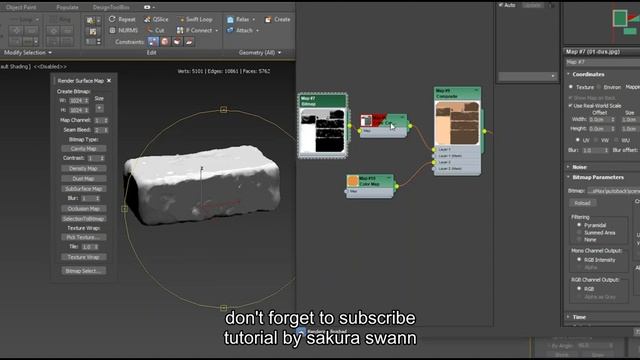Collapse the Color Map node via minus icon
Image resolution: width=640 pixels, height=360 pixels.
point(389,178)
